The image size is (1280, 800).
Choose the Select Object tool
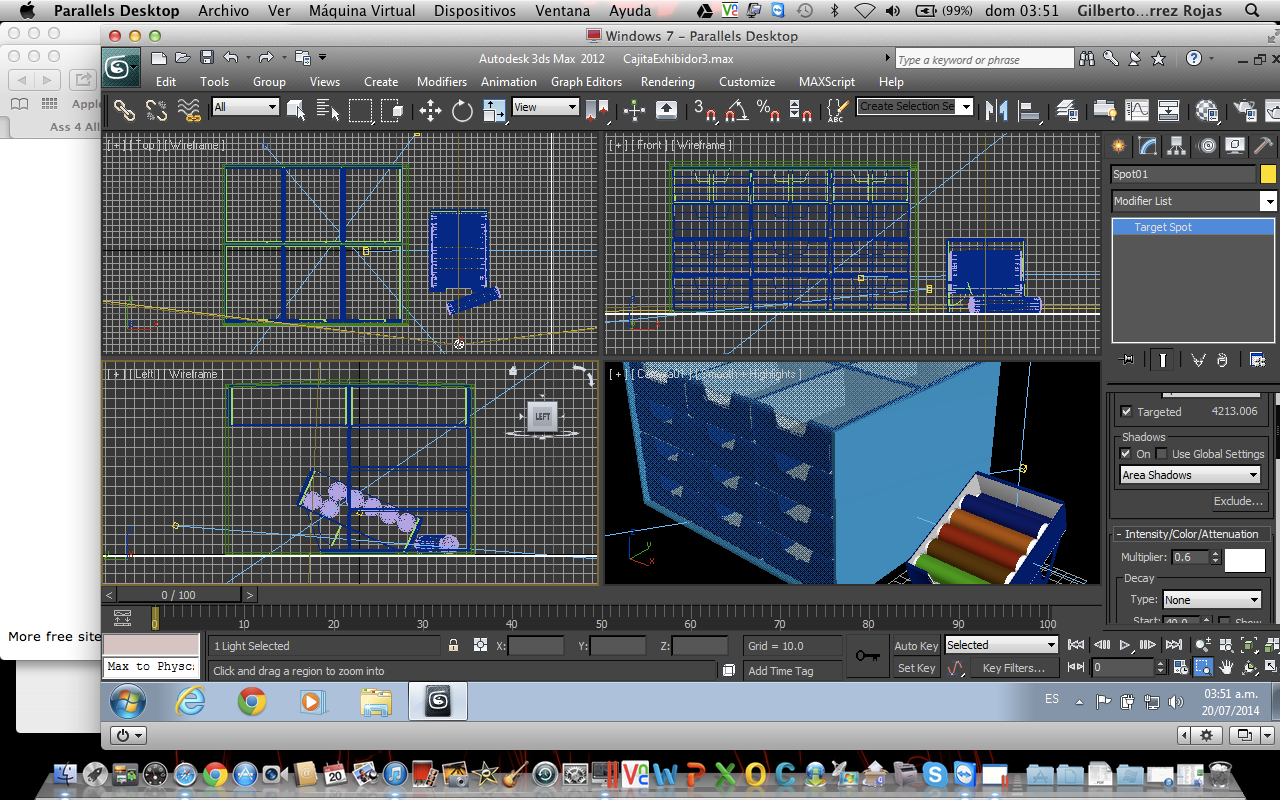(296, 110)
